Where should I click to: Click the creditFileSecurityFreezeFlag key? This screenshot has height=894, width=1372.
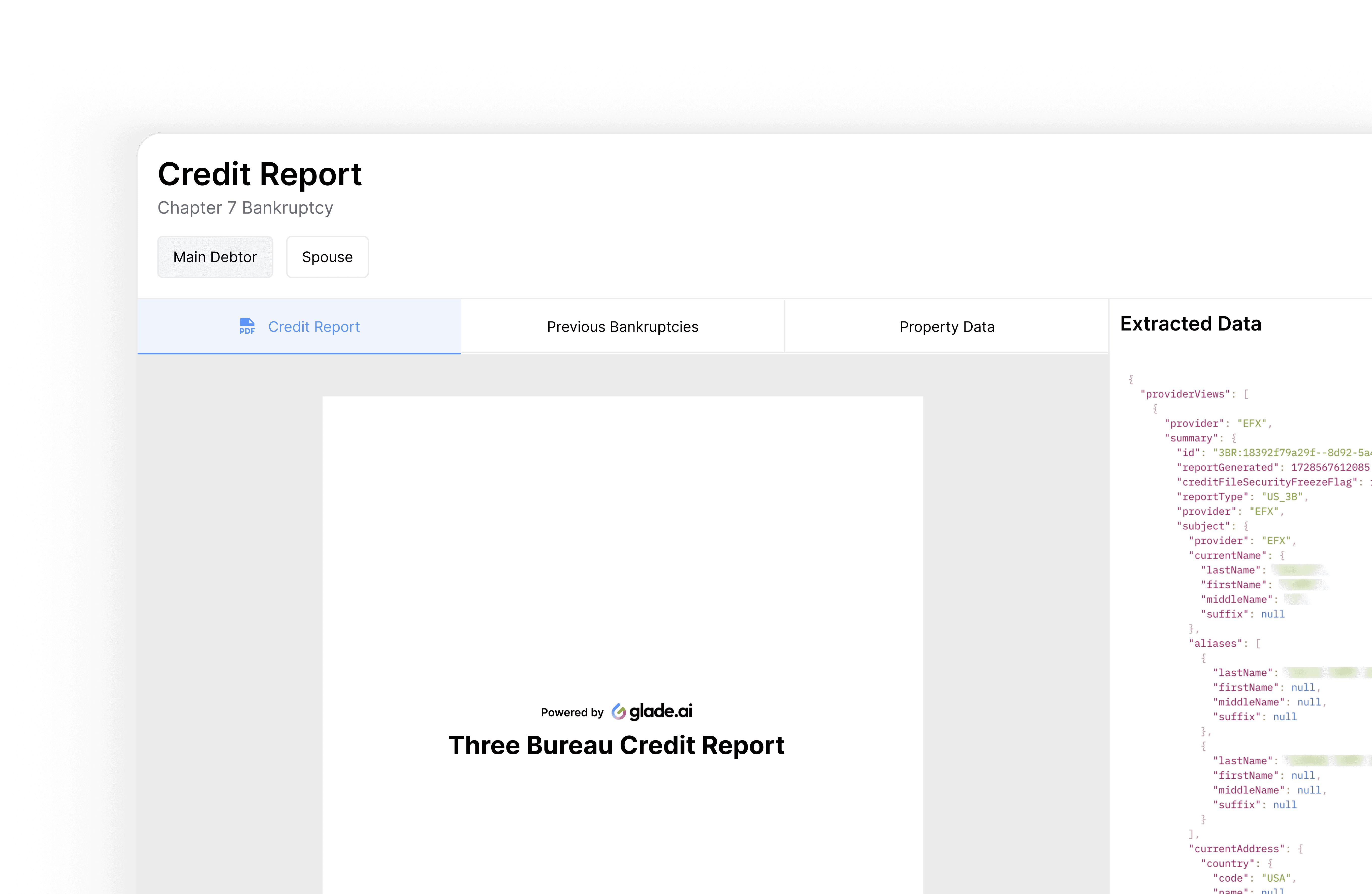tap(1266, 482)
